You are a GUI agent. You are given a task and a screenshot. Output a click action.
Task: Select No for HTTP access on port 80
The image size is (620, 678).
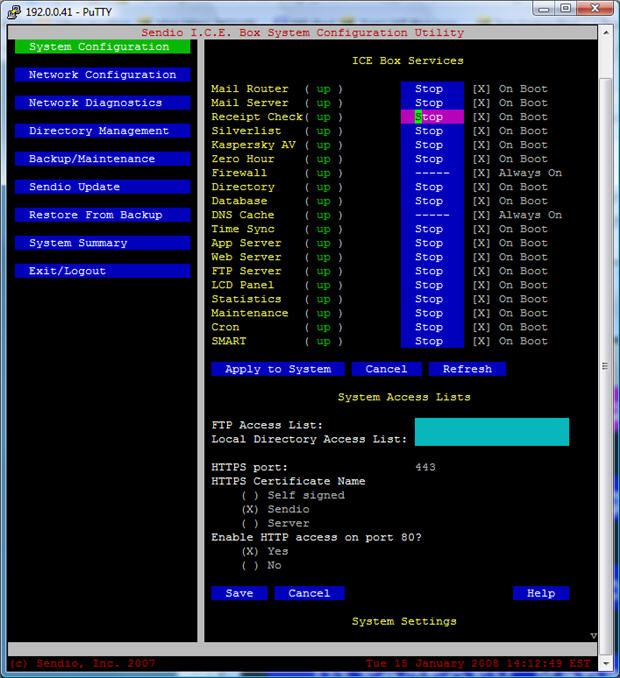[x=250, y=565]
